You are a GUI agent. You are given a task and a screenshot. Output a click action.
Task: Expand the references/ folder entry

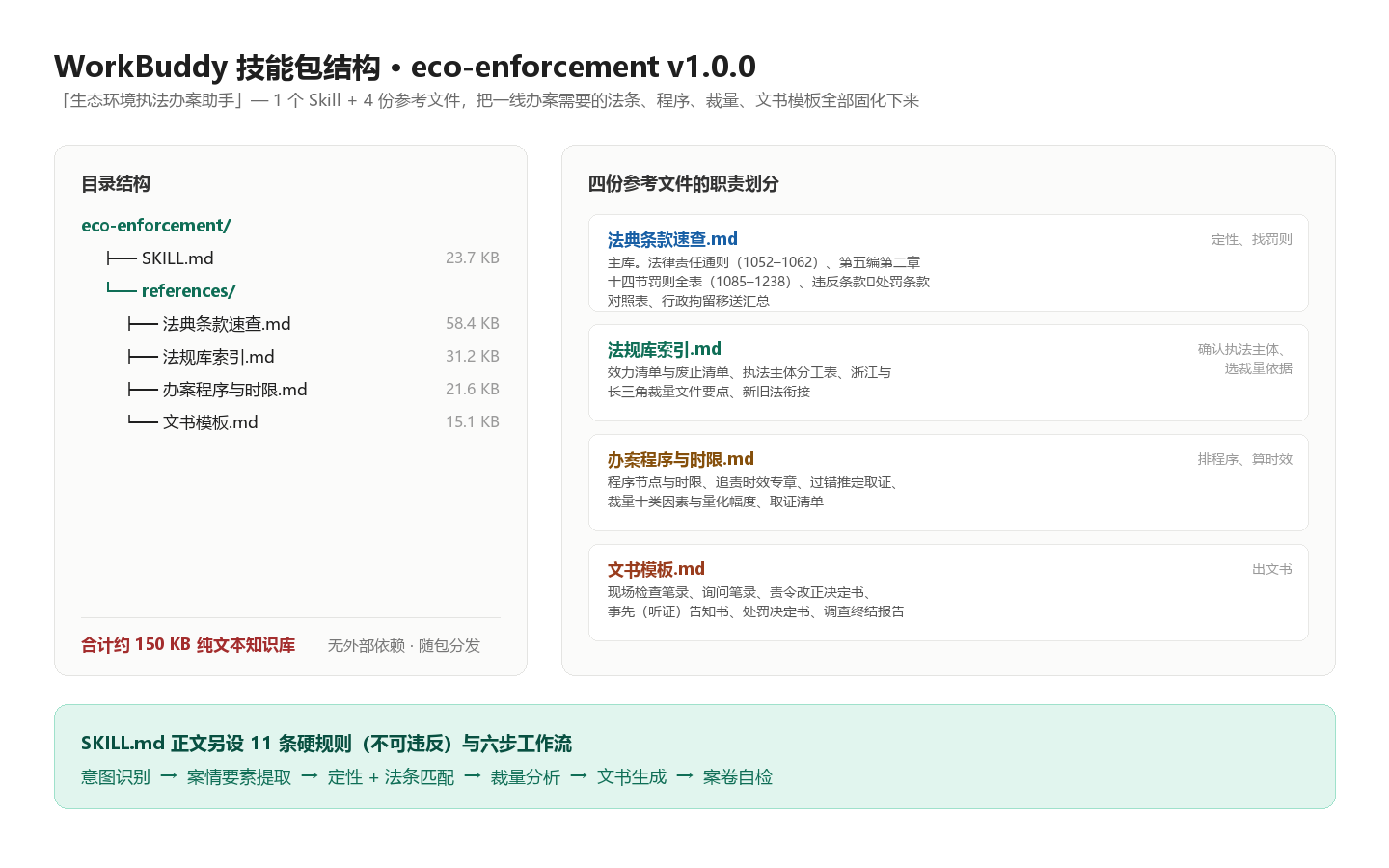coord(188,291)
